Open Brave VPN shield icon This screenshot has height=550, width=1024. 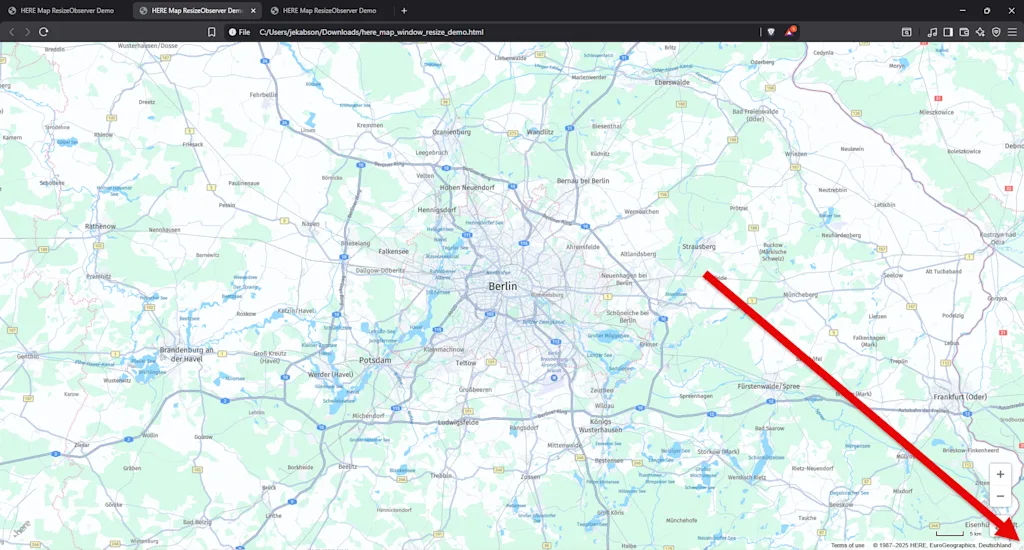(x=996, y=32)
